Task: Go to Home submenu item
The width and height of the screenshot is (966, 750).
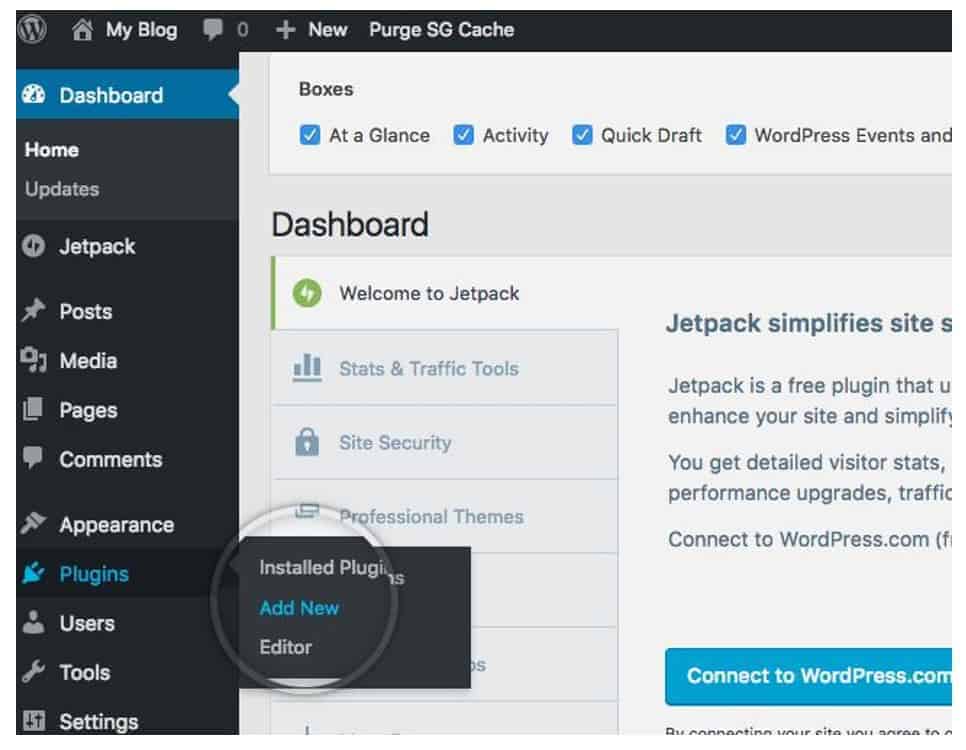Action: coord(52,150)
